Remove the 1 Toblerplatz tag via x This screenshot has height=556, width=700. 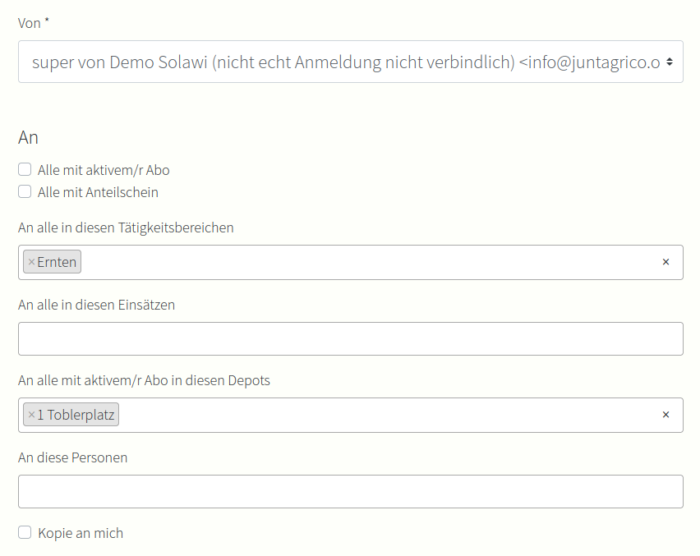[31, 415]
